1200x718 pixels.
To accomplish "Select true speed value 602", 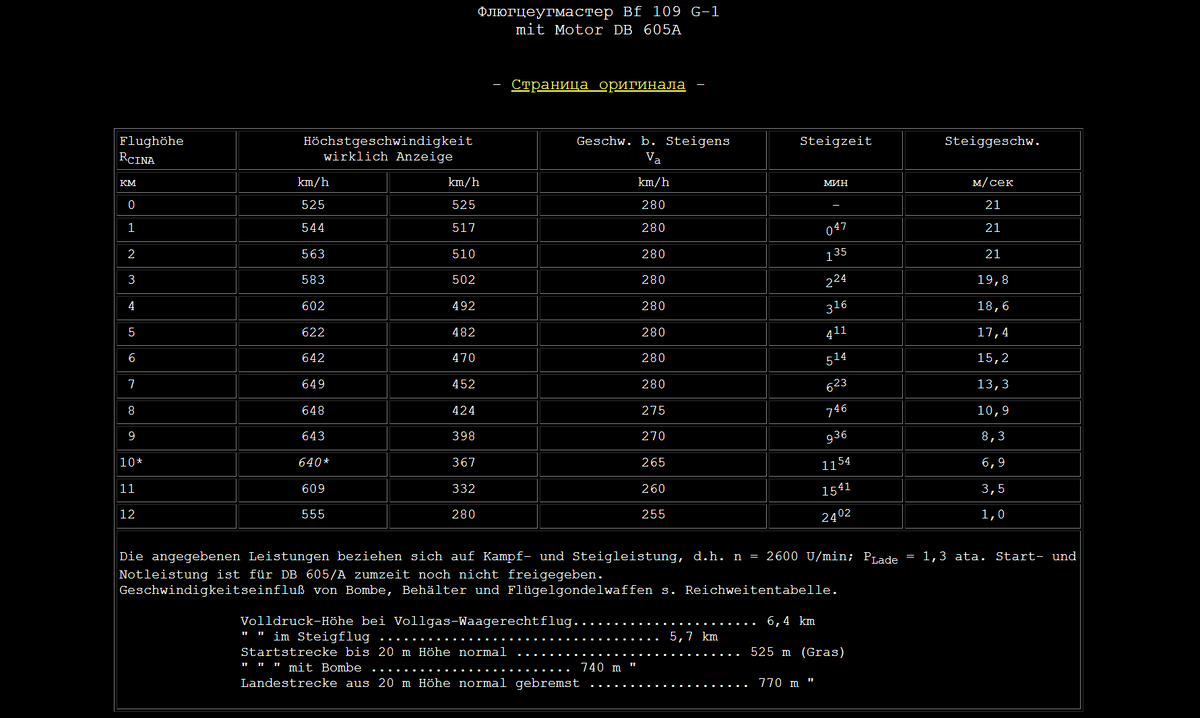I will pos(312,307).
